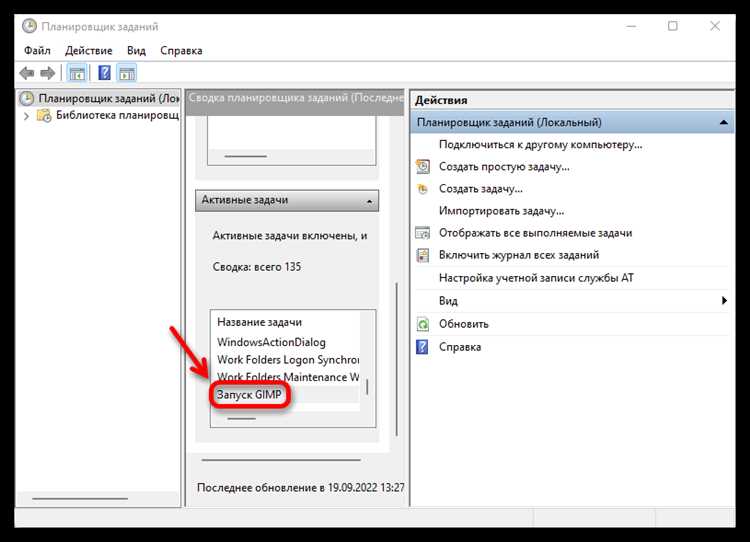Click the summary pane vertical scrollbar
Image resolution: width=750 pixels, height=542 pixels.
click(x=397, y=360)
